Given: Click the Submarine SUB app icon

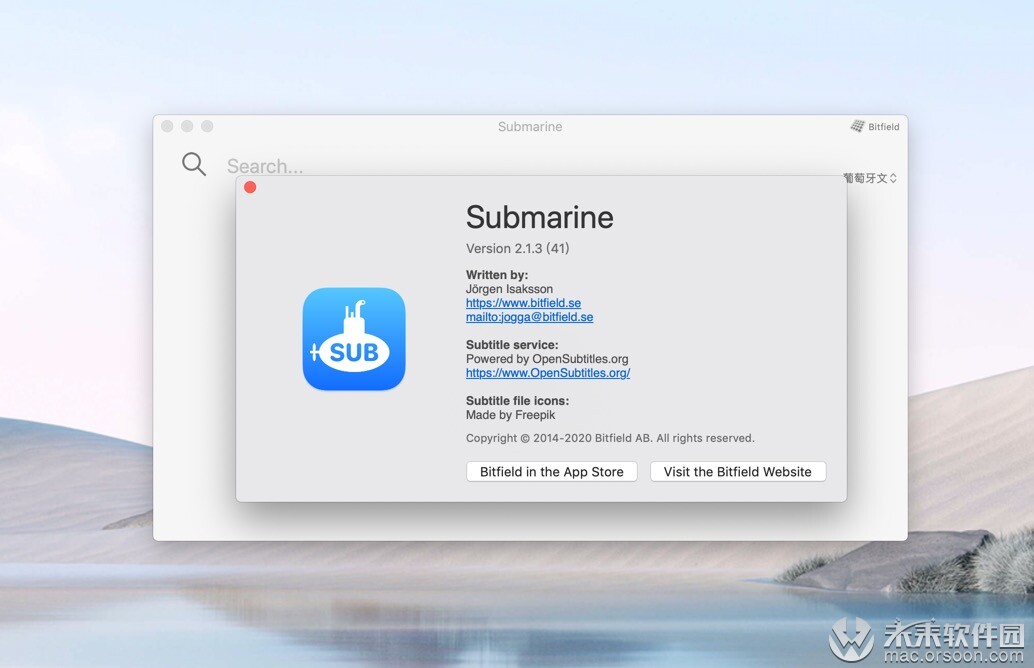Looking at the screenshot, I should (x=354, y=339).
